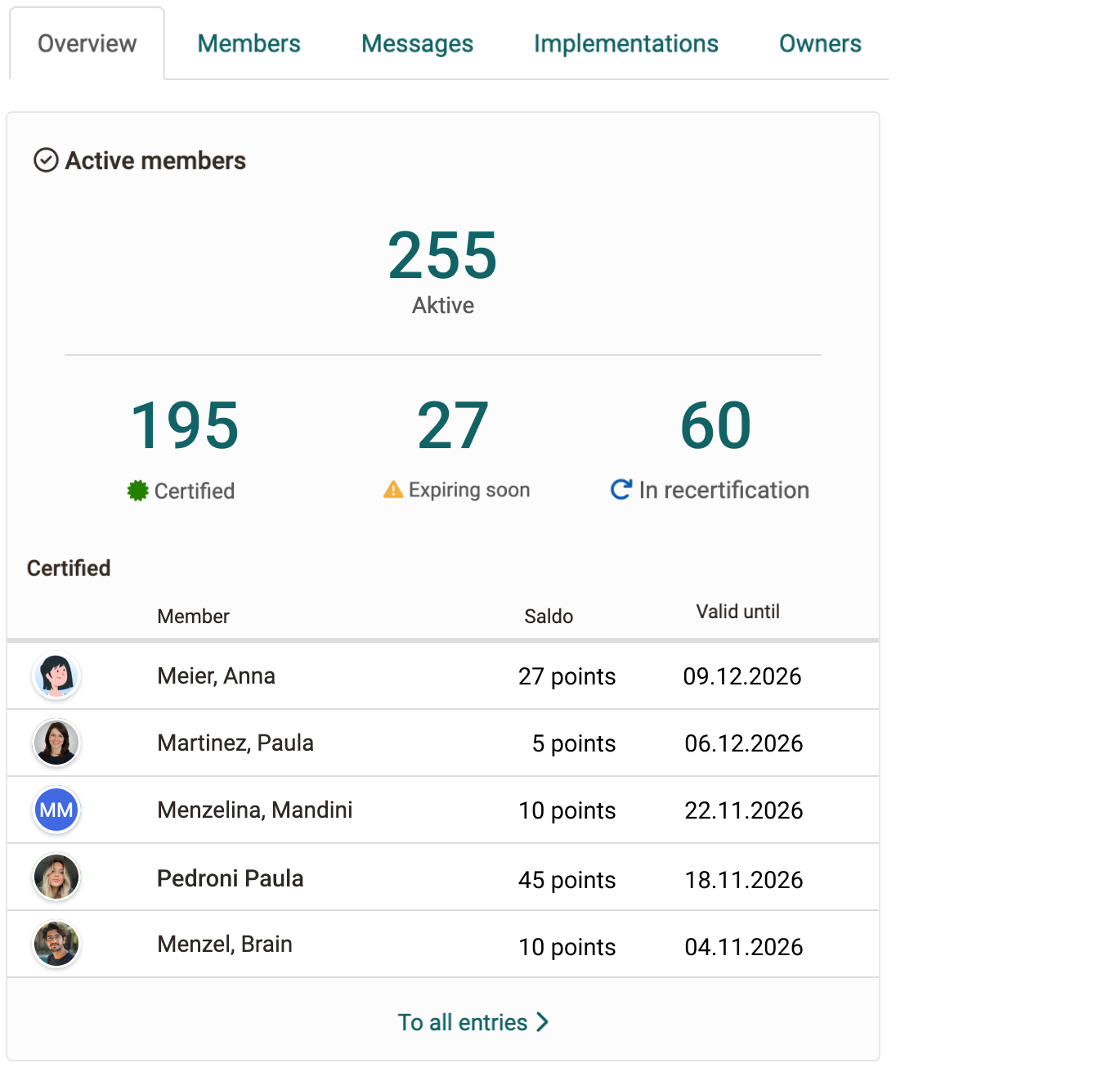
Task: Switch to the Members tab
Action: tap(248, 43)
